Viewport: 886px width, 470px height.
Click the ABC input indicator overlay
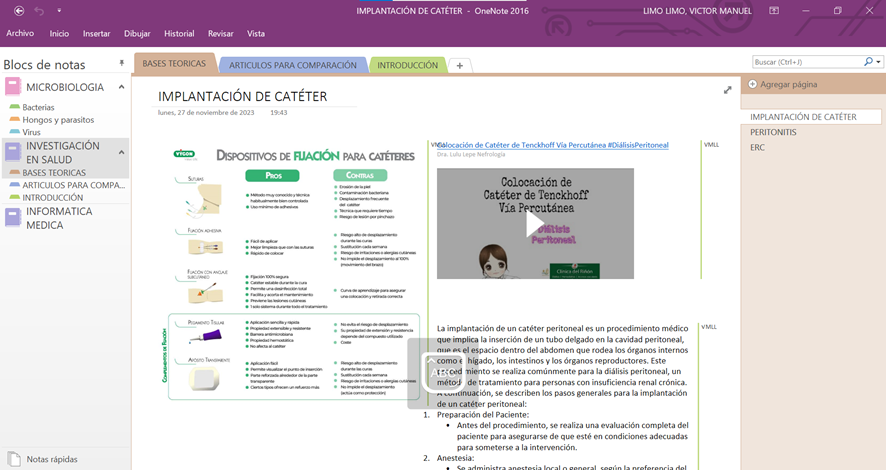[x=442, y=372]
